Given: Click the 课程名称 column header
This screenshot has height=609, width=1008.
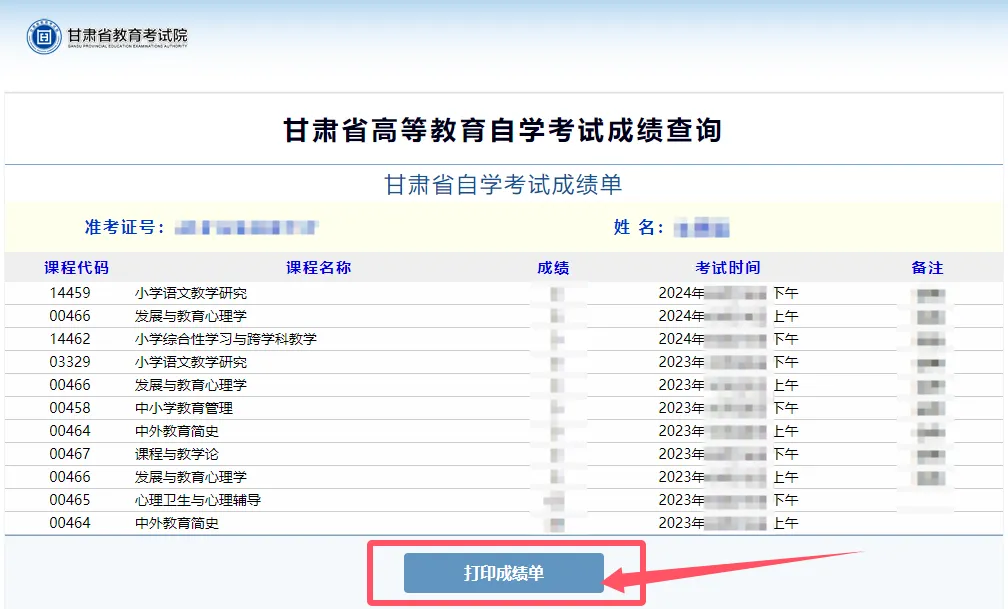Looking at the screenshot, I should tap(318, 268).
